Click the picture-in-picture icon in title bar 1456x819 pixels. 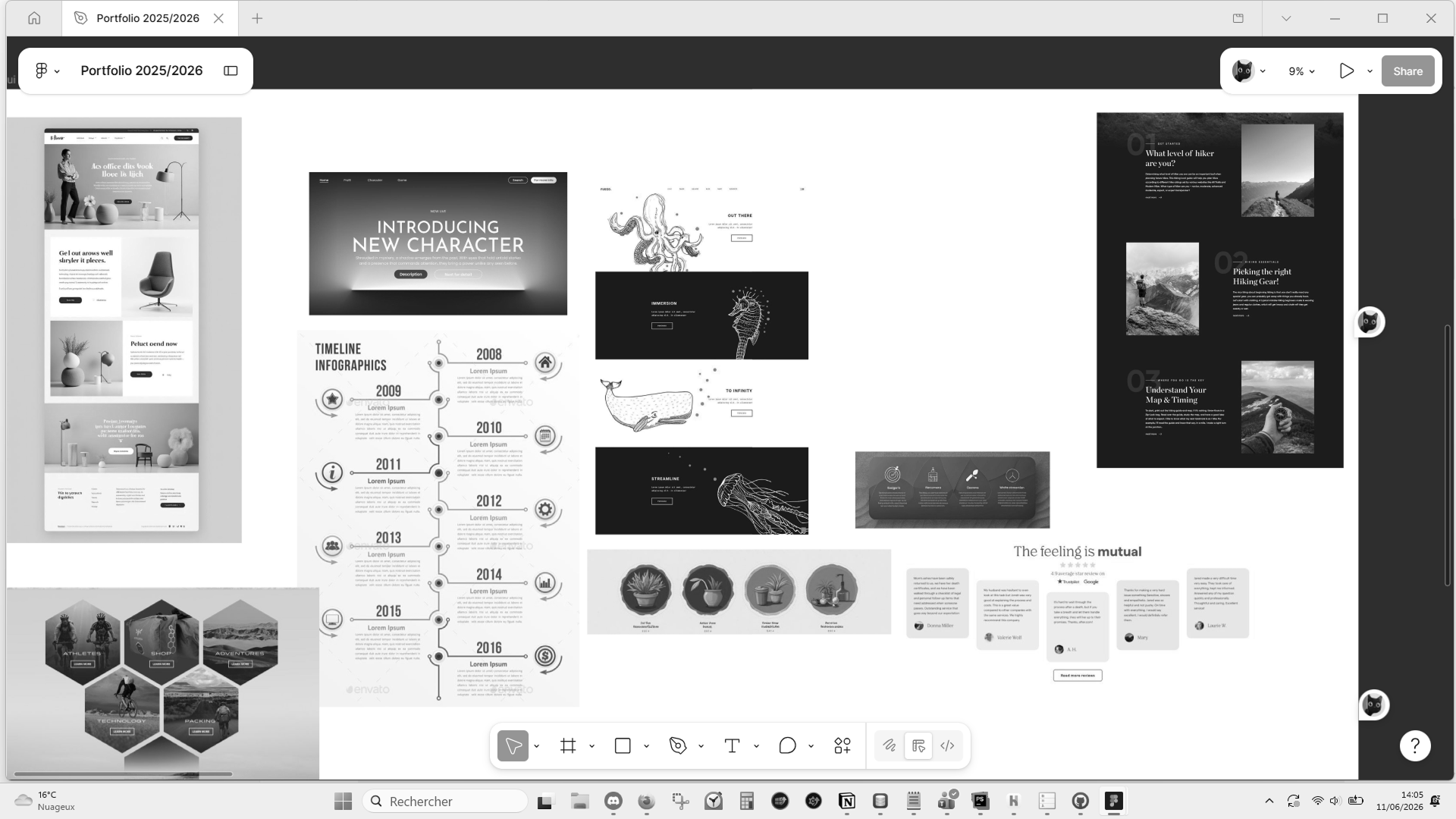coord(1238,18)
